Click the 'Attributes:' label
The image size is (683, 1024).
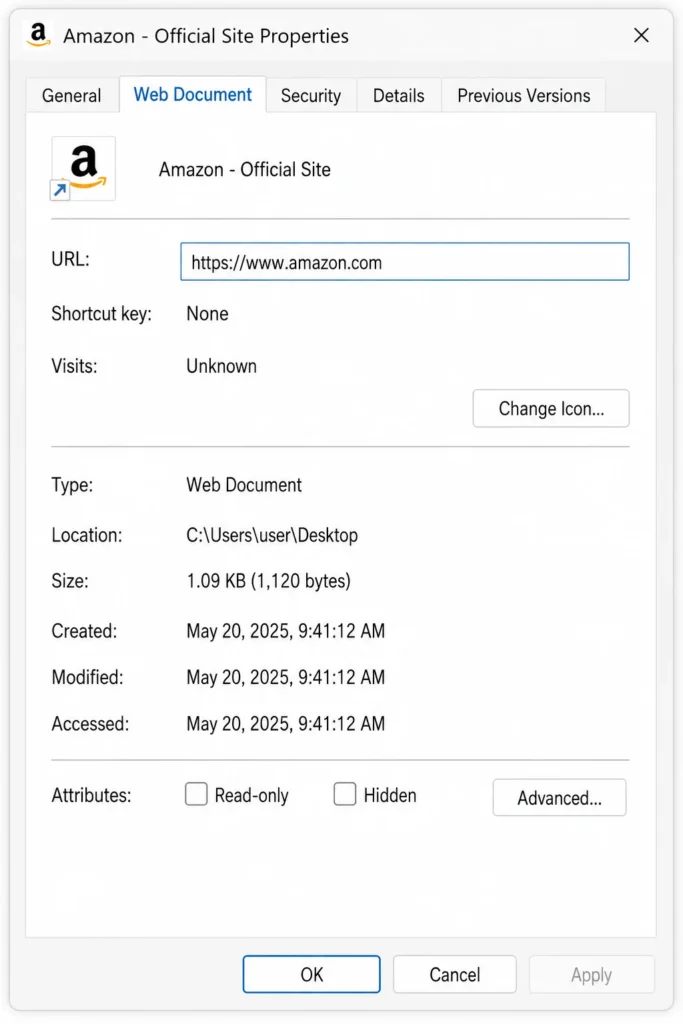(x=91, y=795)
